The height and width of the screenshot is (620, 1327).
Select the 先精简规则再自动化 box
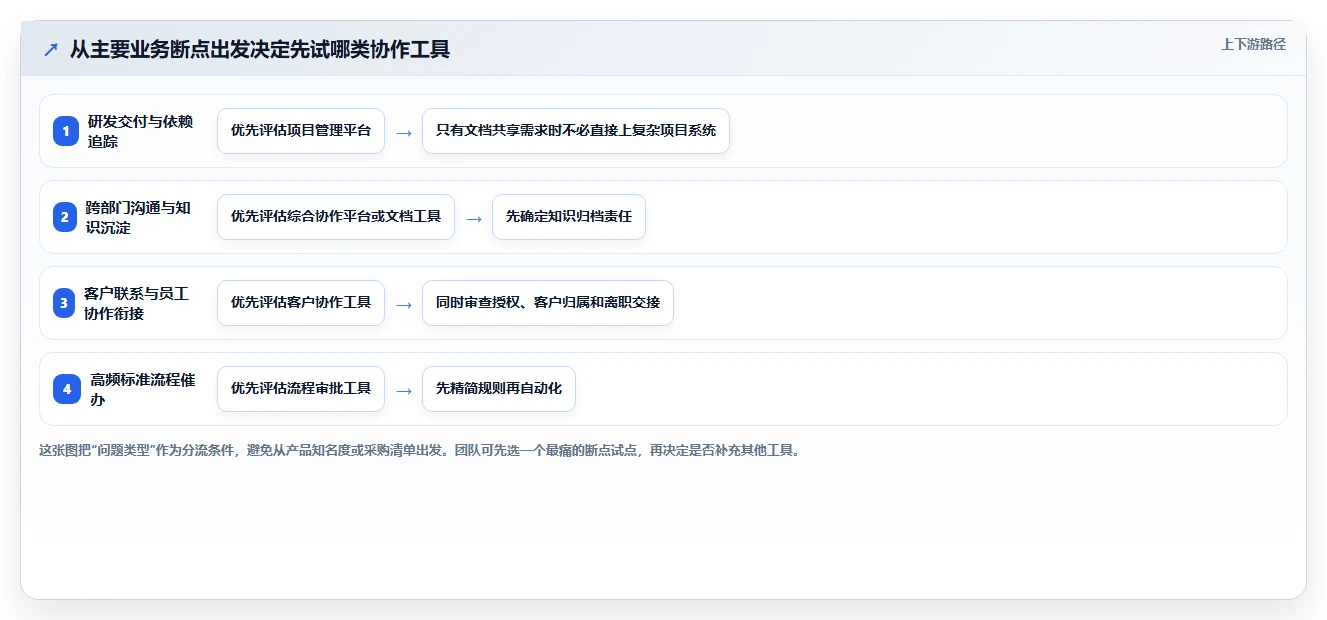click(499, 389)
